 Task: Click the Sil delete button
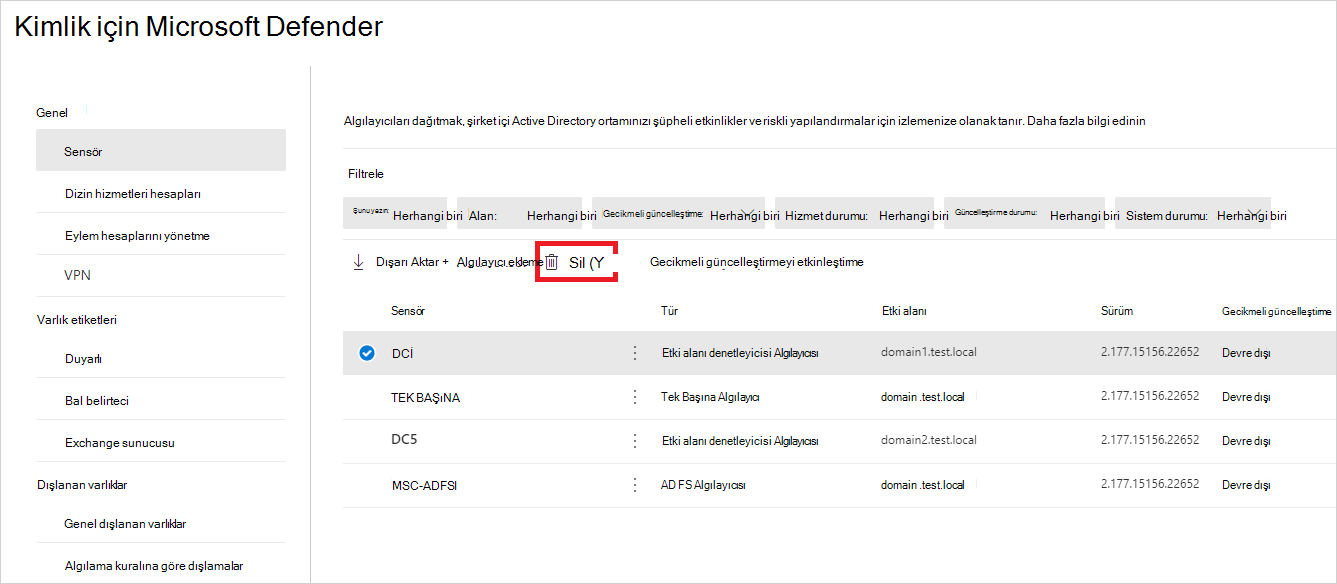(576, 262)
